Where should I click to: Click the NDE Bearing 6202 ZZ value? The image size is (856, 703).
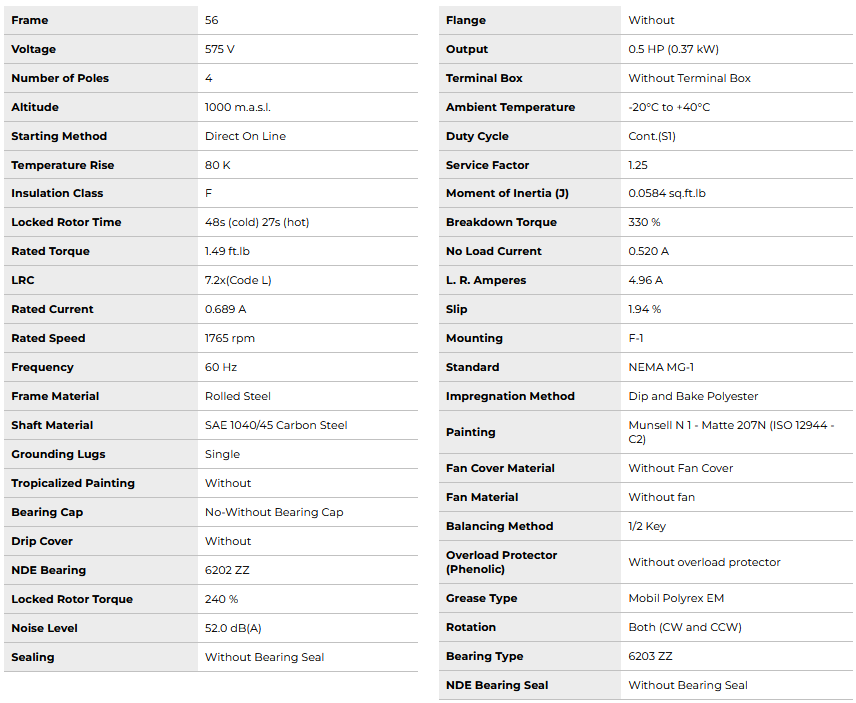pos(225,570)
